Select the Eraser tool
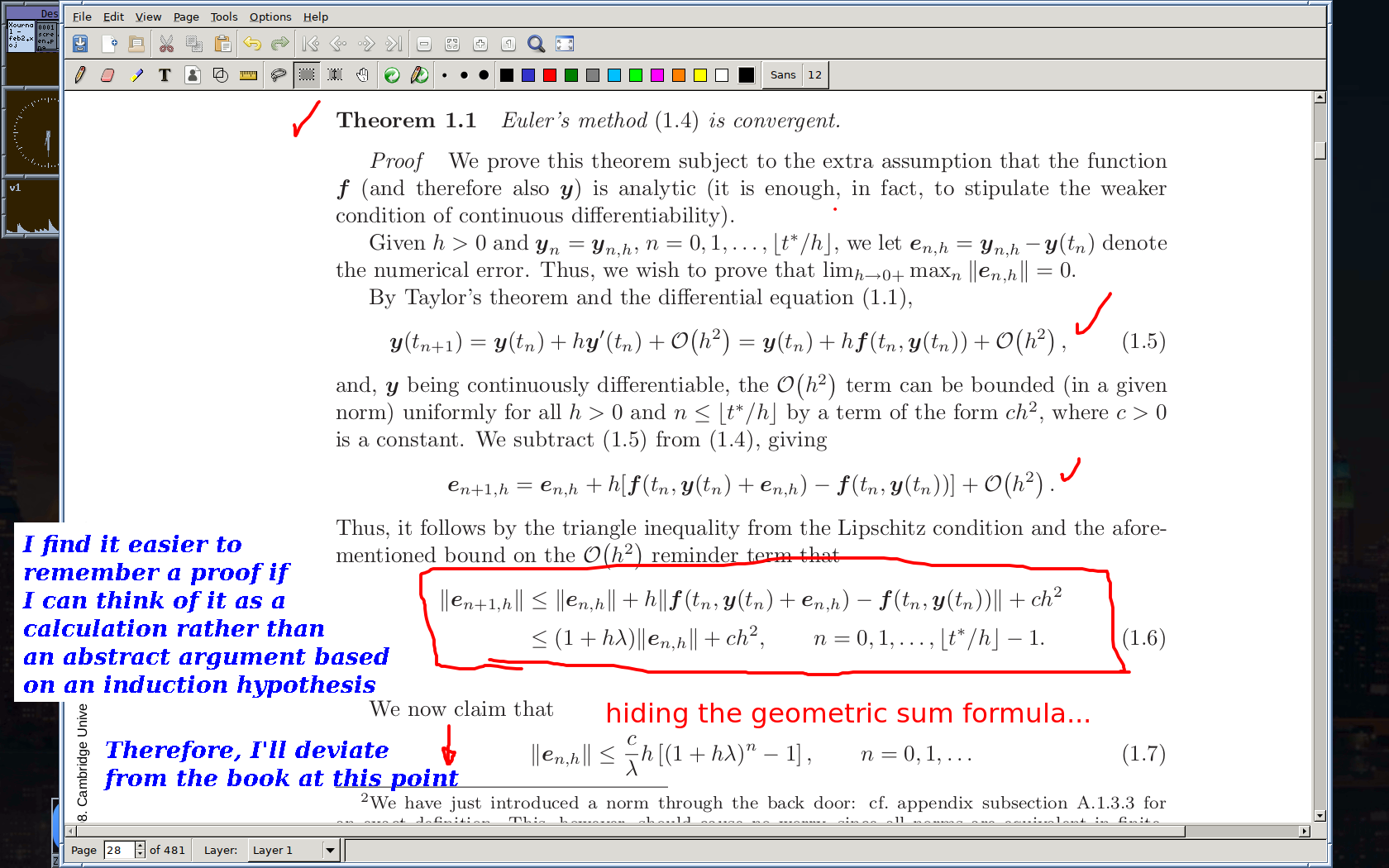This screenshot has height=868, width=1389. pyautogui.click(x=107, y=75)
